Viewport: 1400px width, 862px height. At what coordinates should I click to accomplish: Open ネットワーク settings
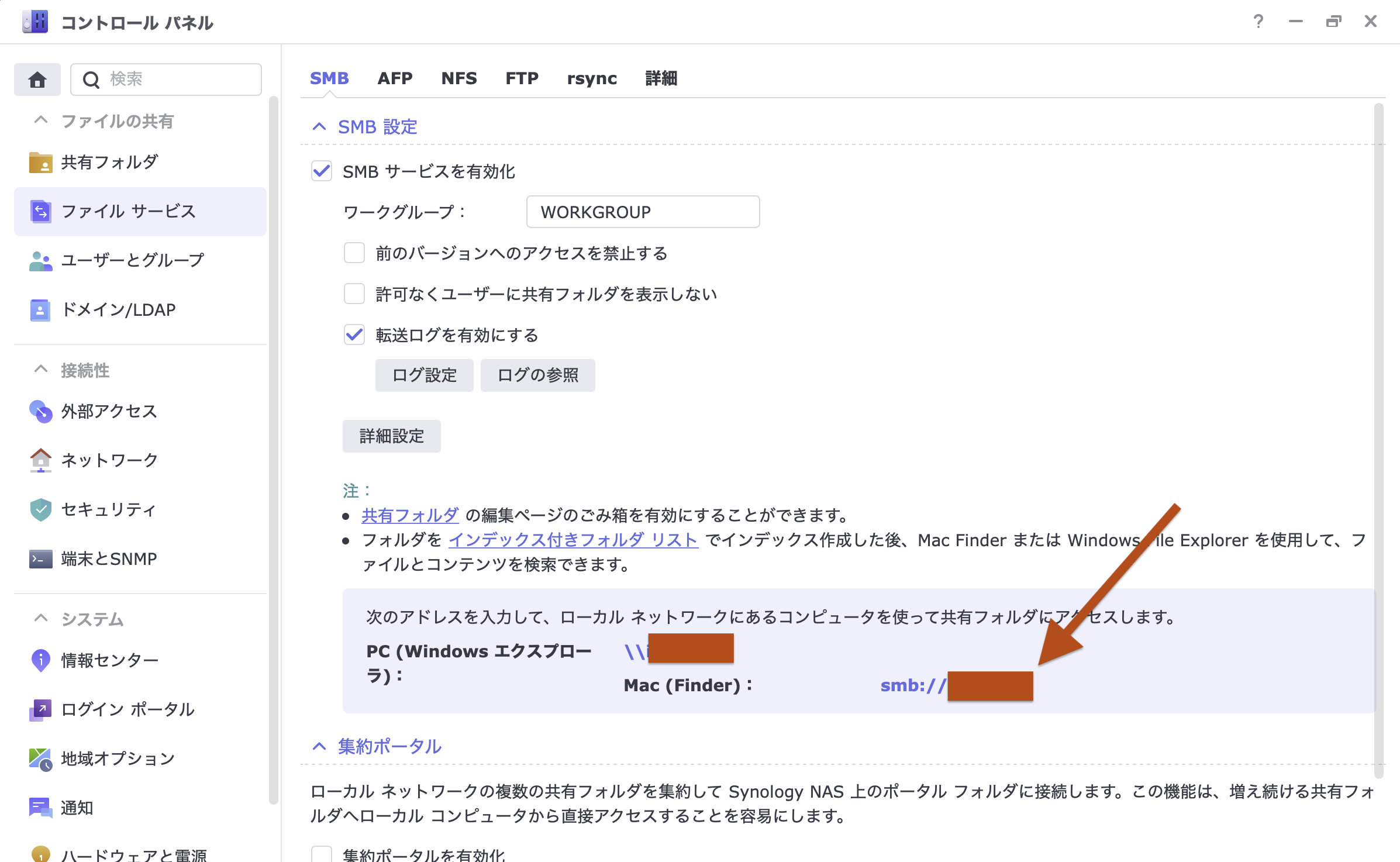[109, 460]
